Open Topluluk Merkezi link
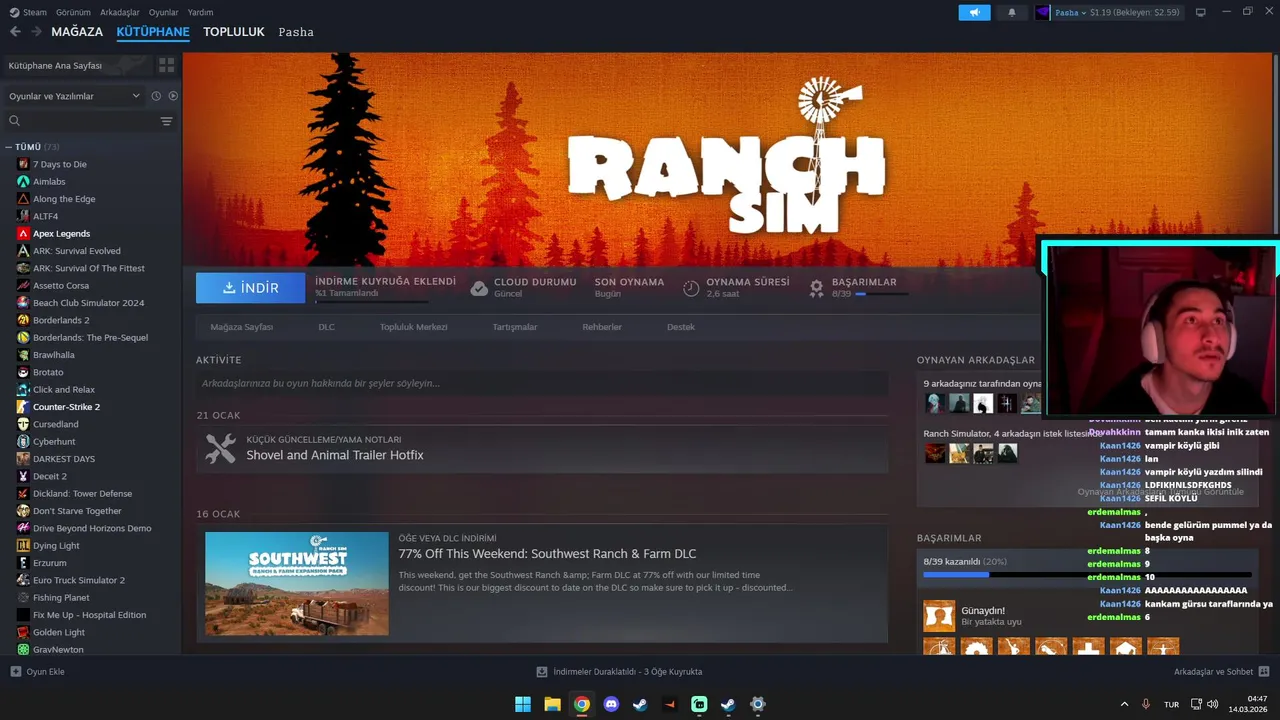Screen dimensions: 1280x720 click(x=413, y=327)
